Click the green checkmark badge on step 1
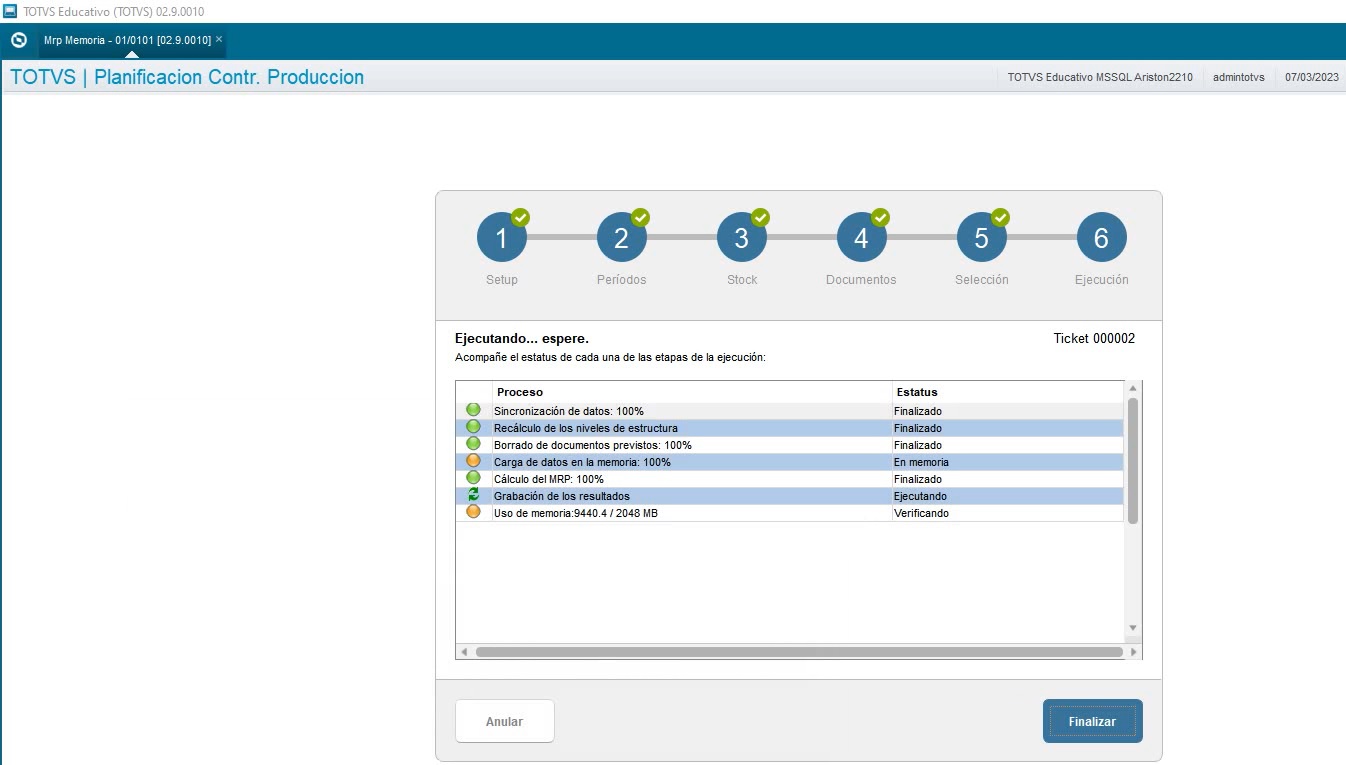This screenshot has width=1346, height=765. coord(521,217)
